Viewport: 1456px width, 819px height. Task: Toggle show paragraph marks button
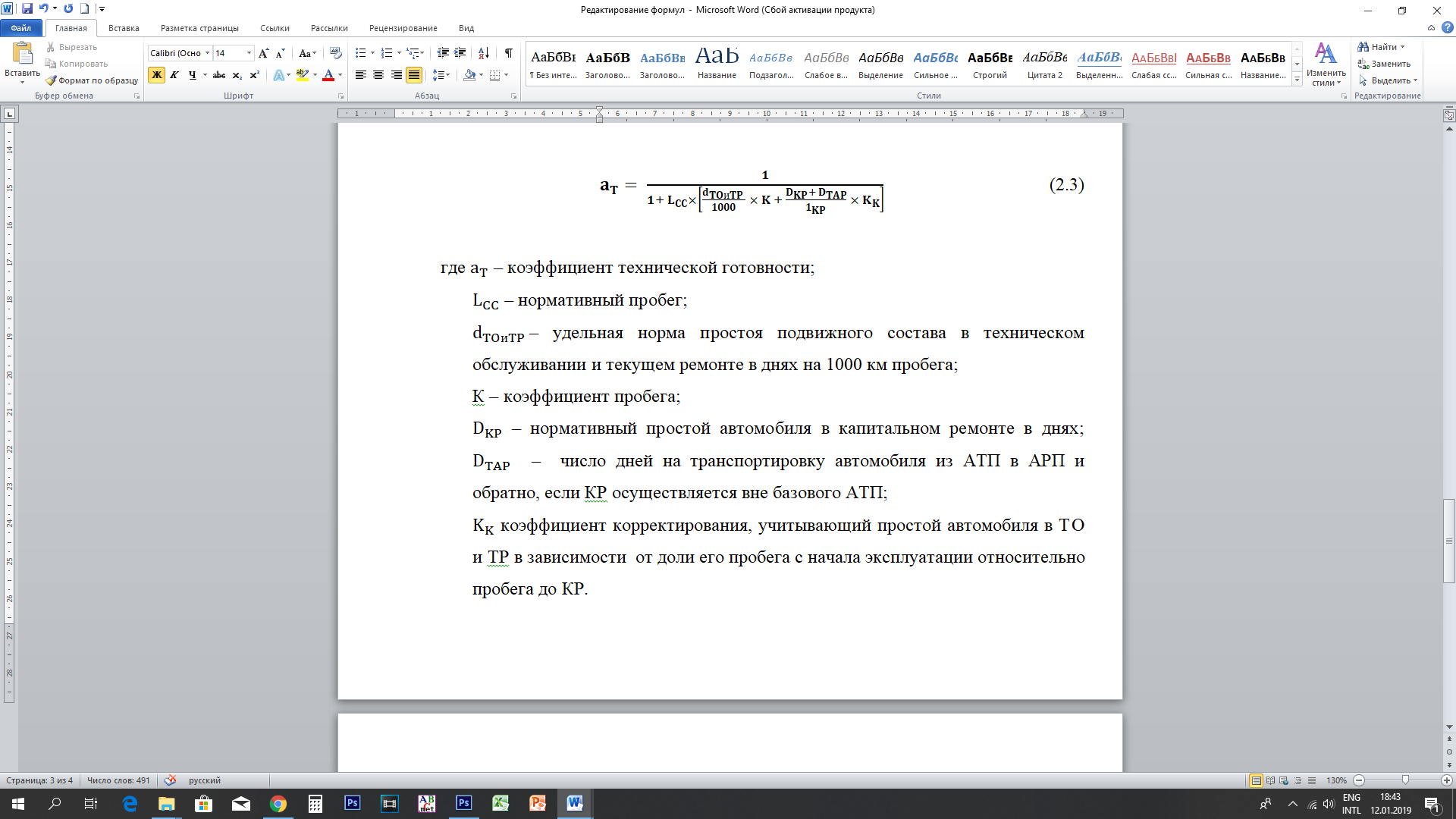click(508, 53)
